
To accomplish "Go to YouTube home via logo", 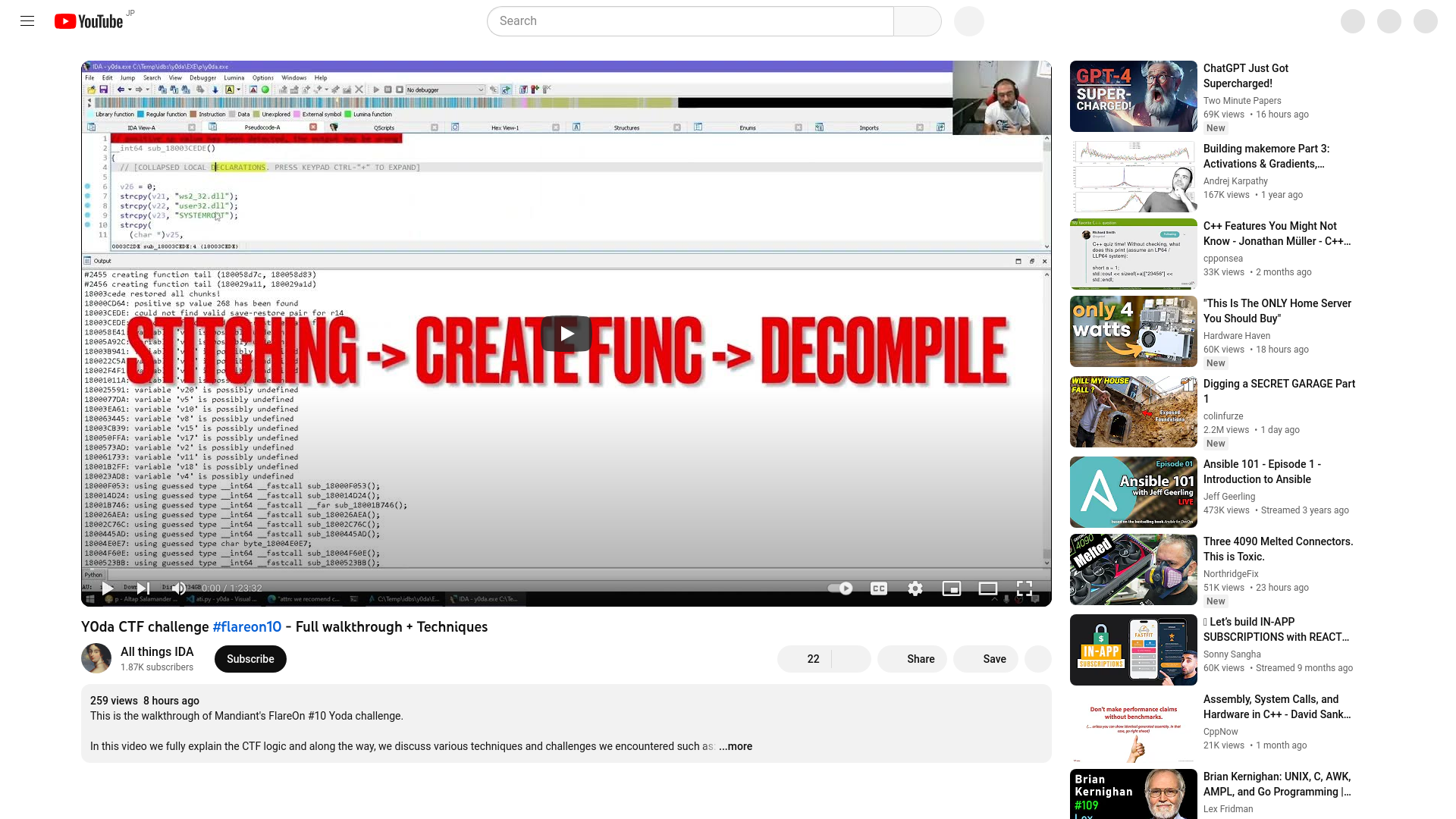I will coord(89,21).
